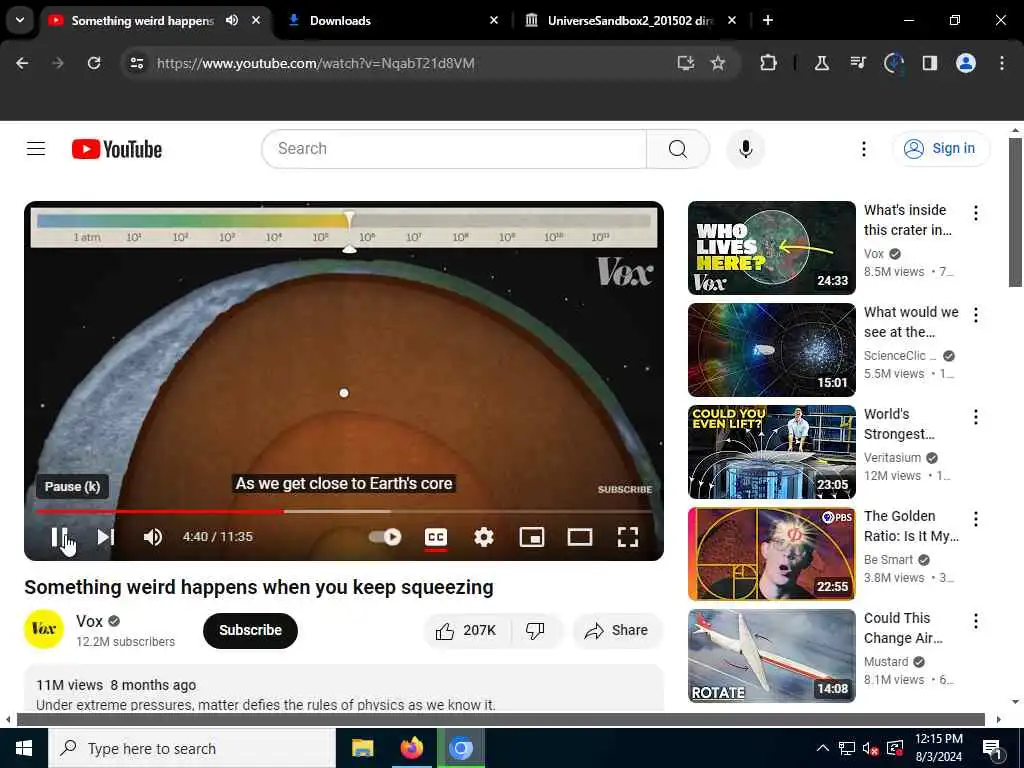This screenshot has height=768, width=1024.
Task: Focus the YouTube Search field
Action: pos(454,149)
